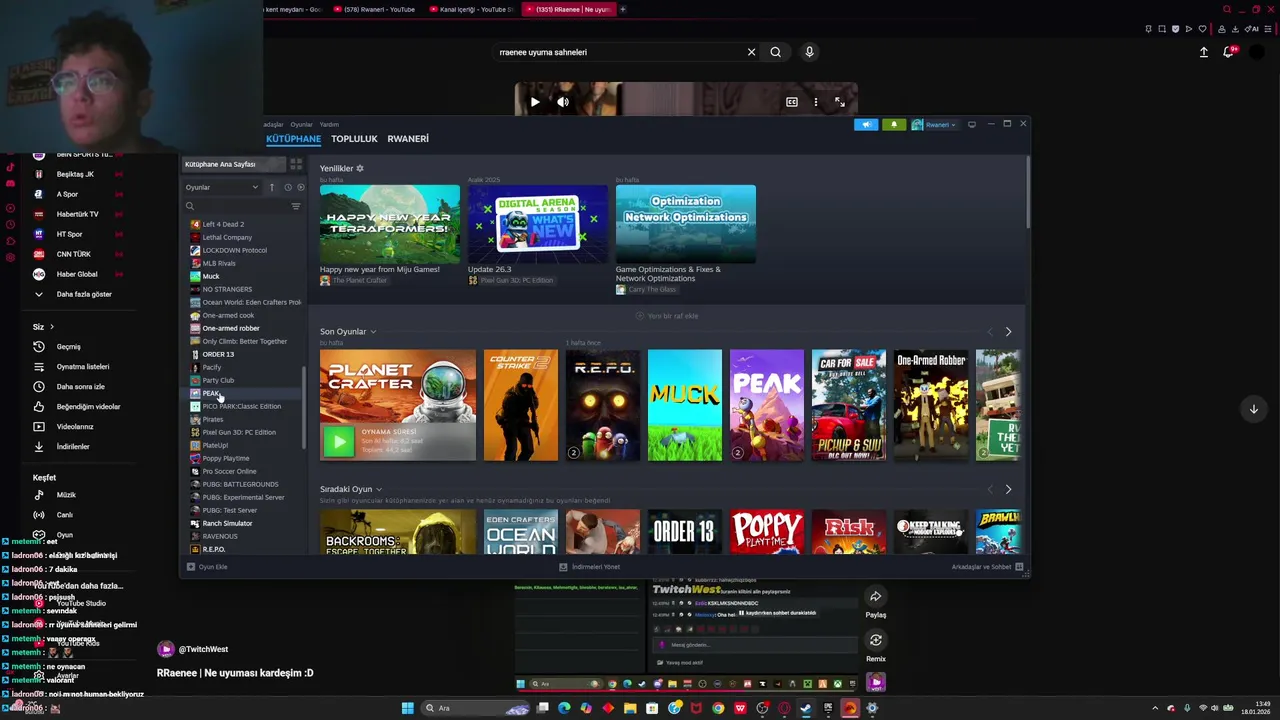Expand the Sıradaki Oyun shelf dropdown
The image size is (1280, 720).
pos(378,489)
